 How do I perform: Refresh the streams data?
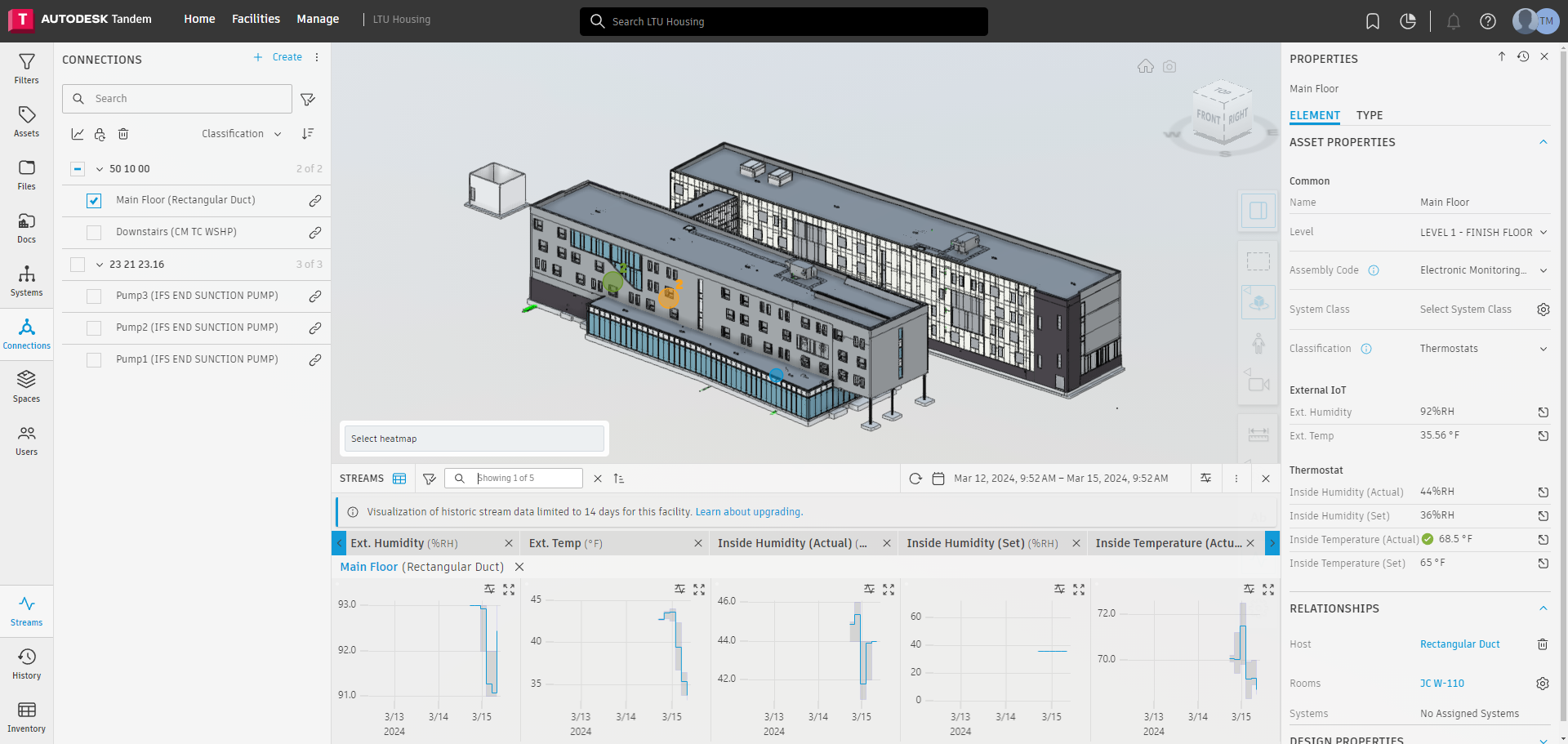(915, 479)
